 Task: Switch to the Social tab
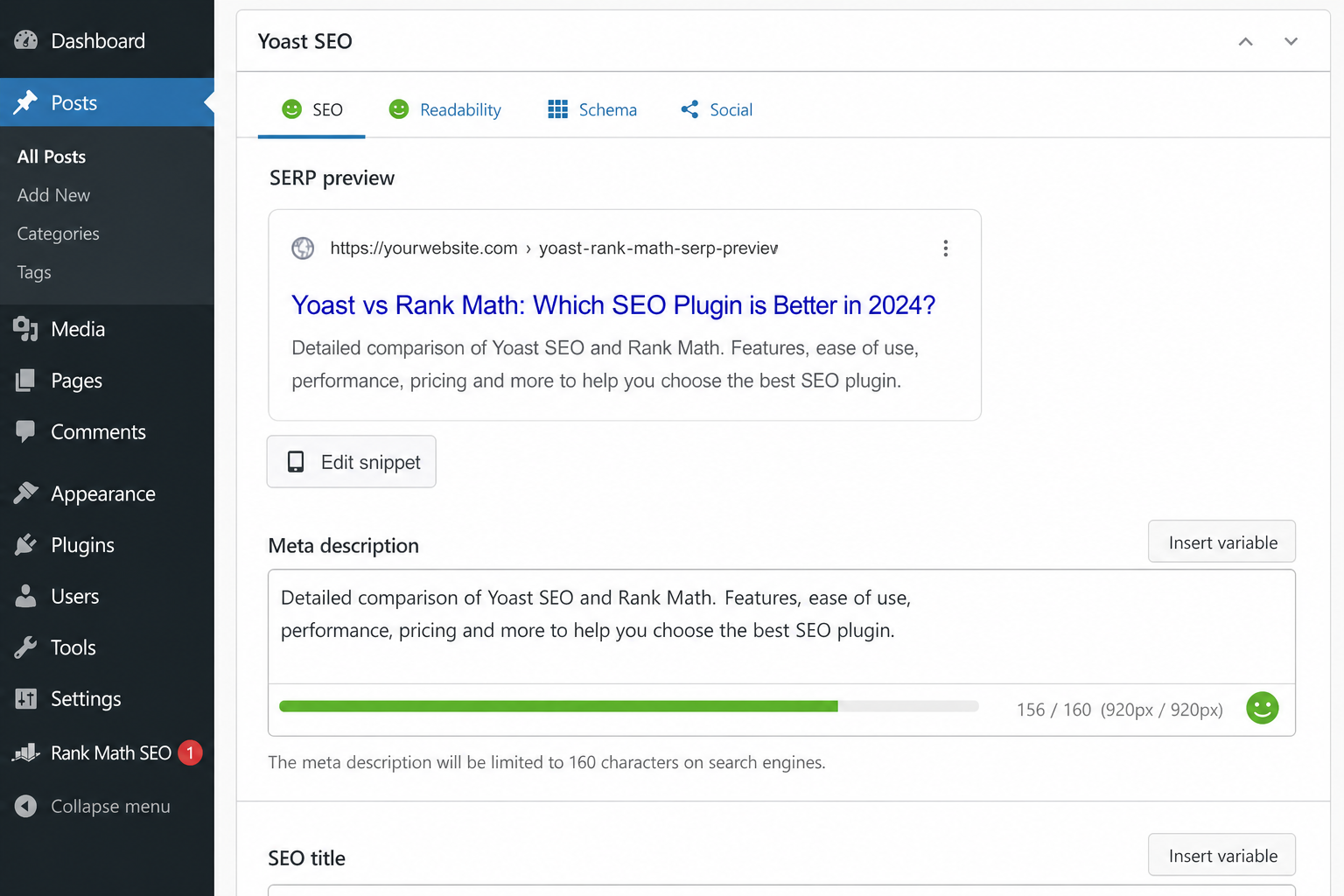tap(716, 109)
